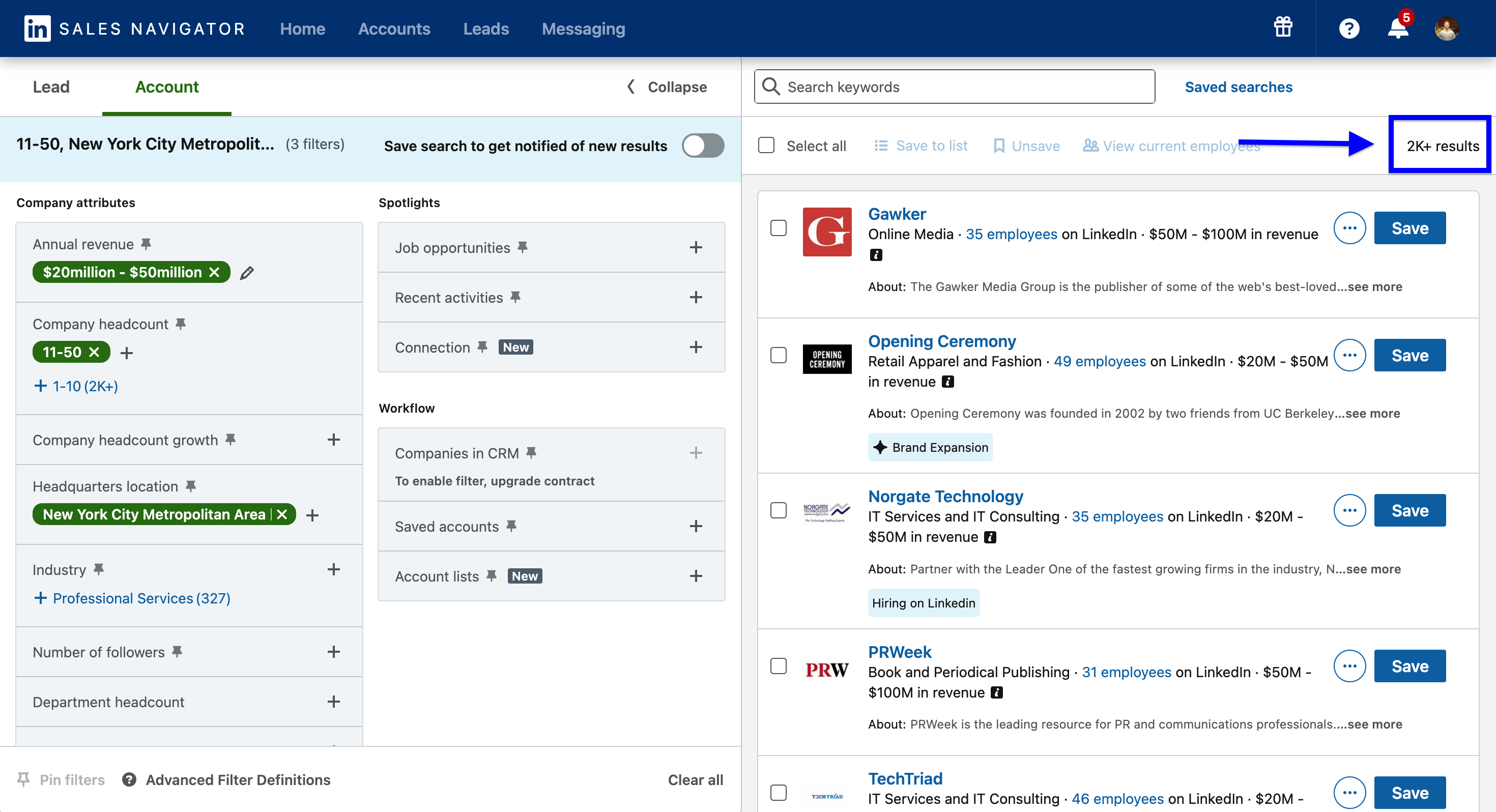Click the Advanced Filter Definitions help icon
1496x812 pixels.
(129, 779)
